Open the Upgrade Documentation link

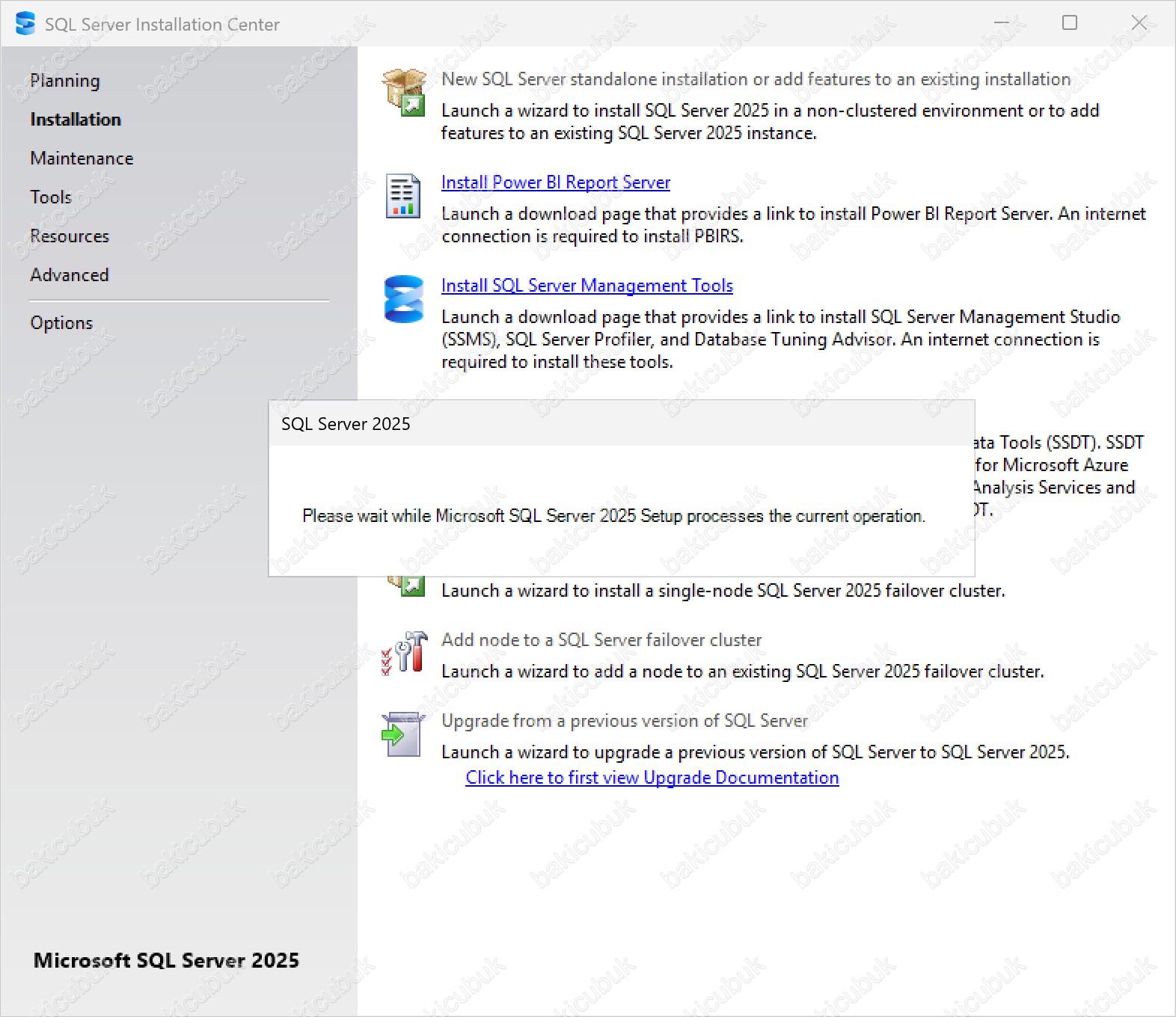[652, 778]
